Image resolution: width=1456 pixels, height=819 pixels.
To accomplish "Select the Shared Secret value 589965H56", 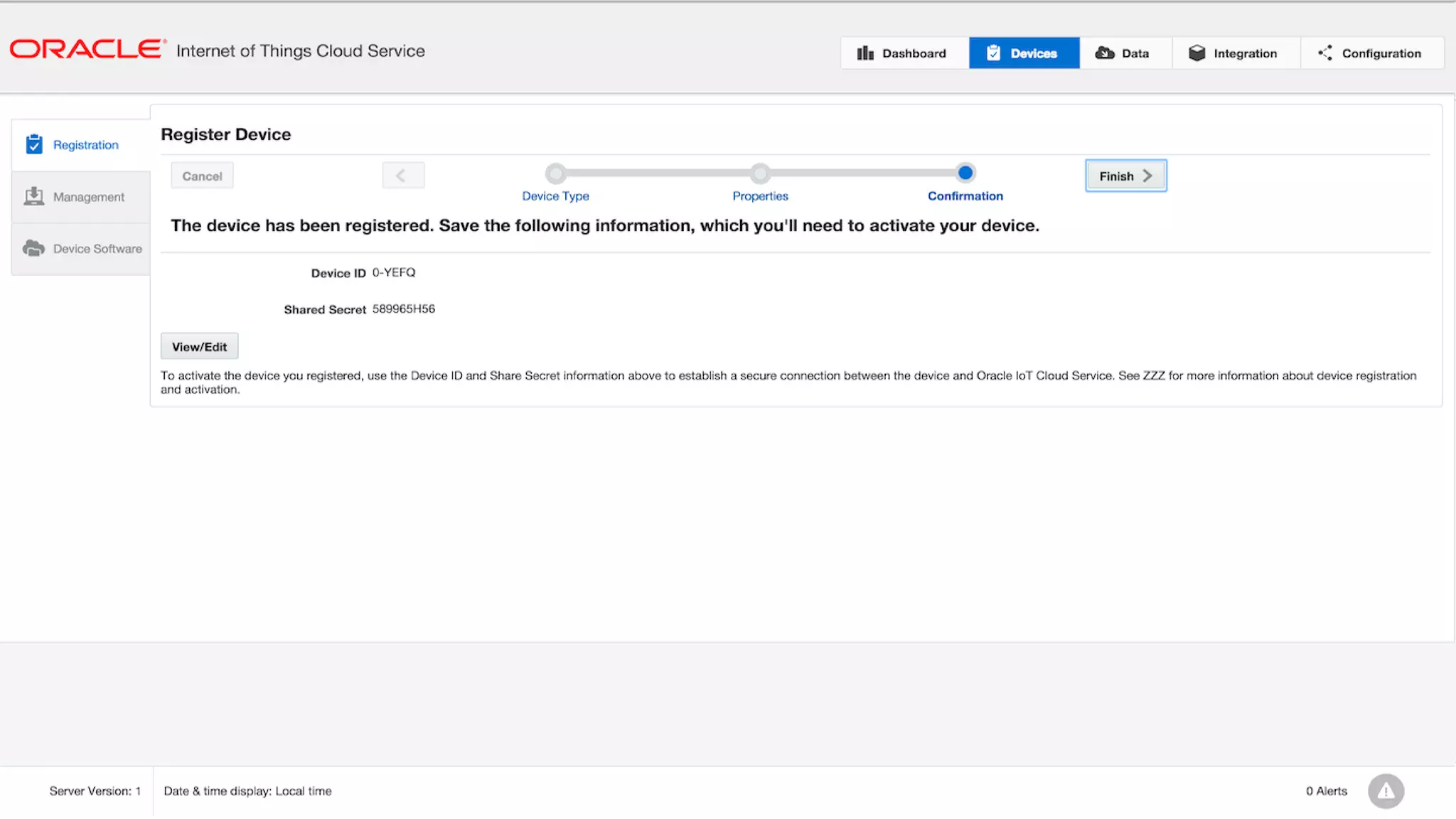I will point(404,309).
